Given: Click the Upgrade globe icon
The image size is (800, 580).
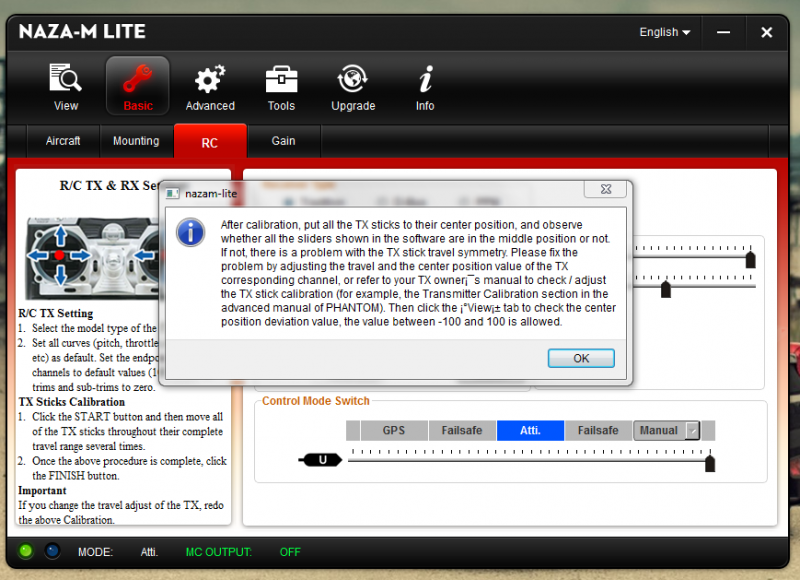Looking at the screenshot, I should pyautogui.click(x=353, y=80).
